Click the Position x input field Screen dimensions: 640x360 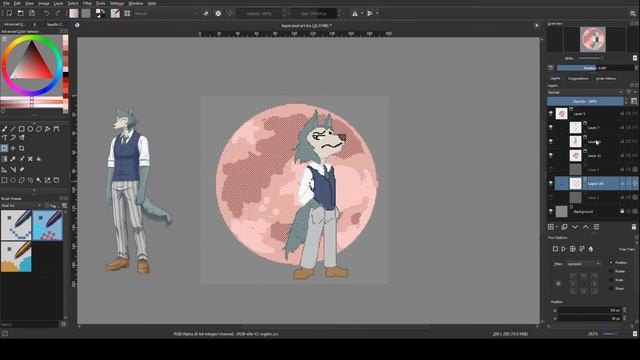coord(589,310)
